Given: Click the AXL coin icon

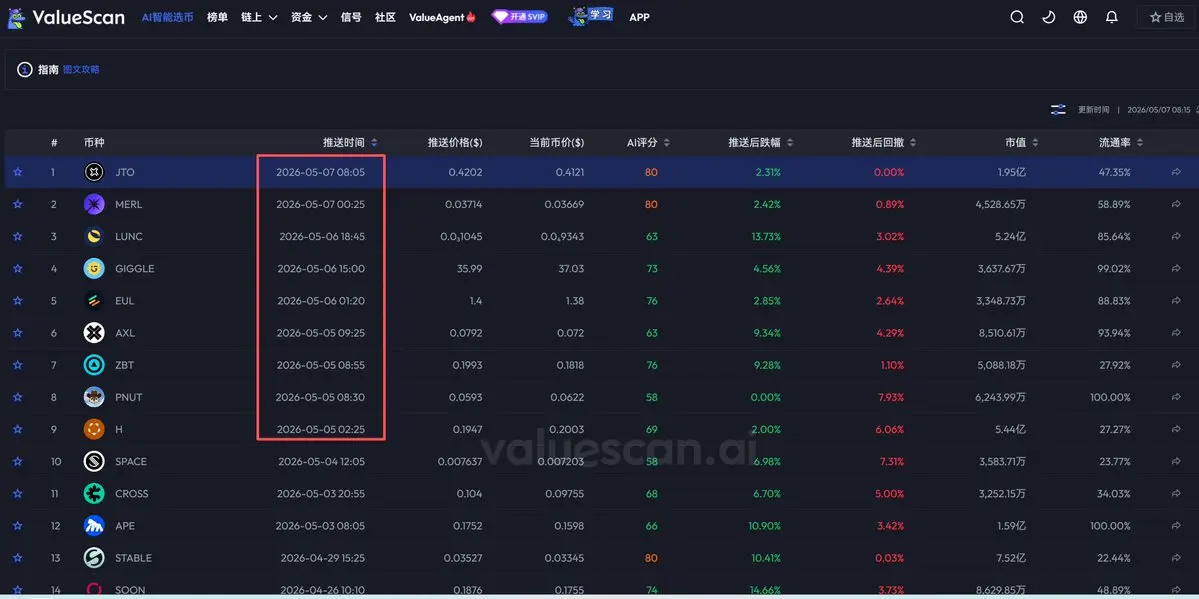Looking at the screenshot, I should click(94, 333).
